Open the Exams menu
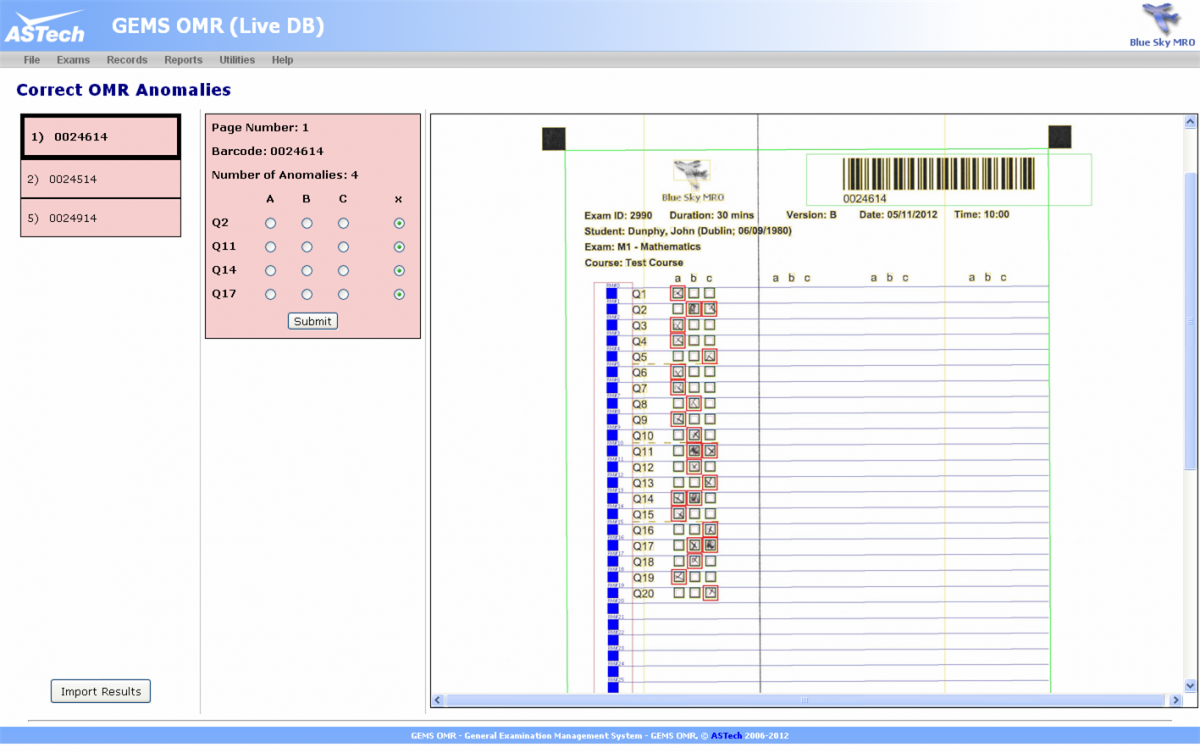 pyautogui.click(x=73, y=60)
